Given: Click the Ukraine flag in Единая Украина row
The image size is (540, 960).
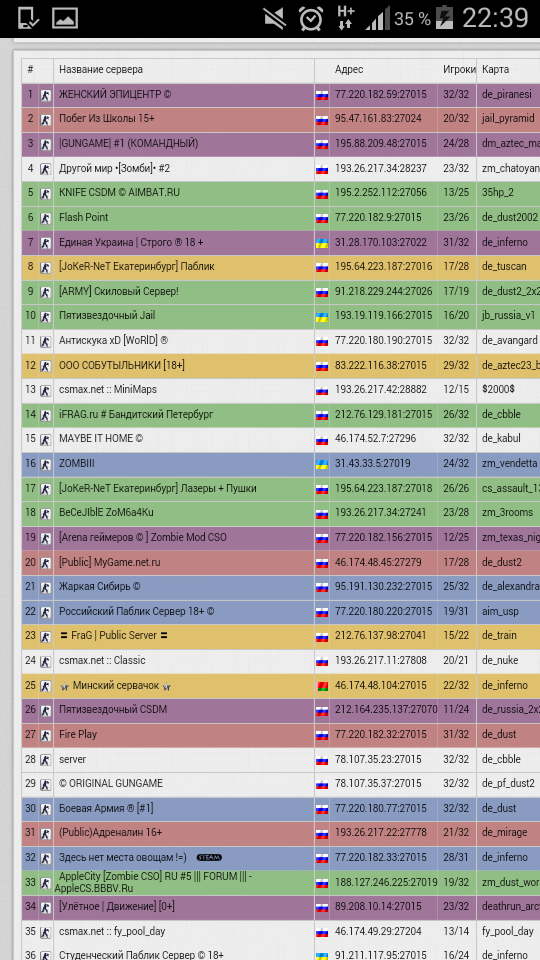Looking at the screenshot, I should point(322,243).
